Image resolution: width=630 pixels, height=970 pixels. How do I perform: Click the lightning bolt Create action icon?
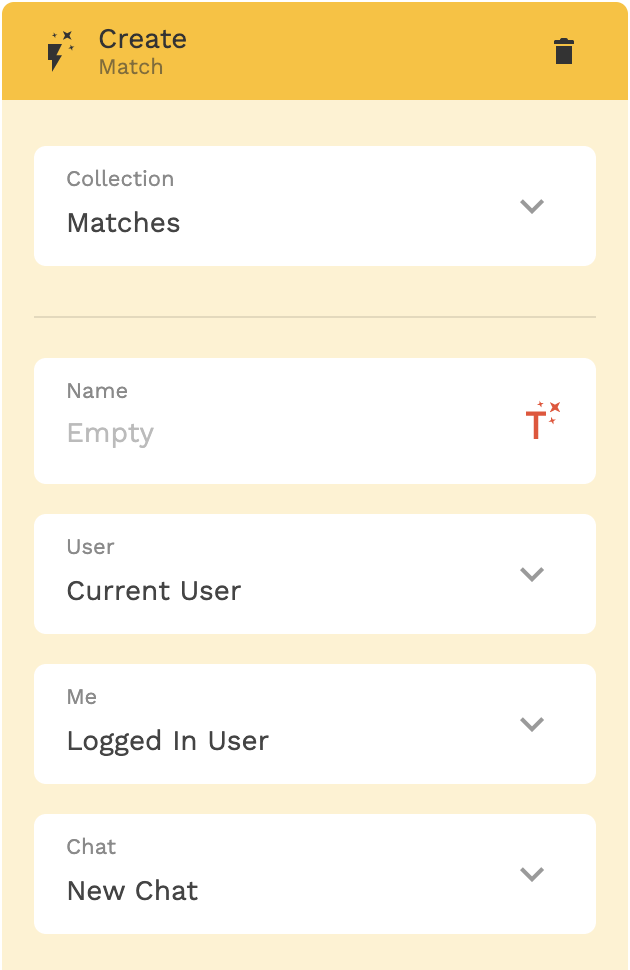61,51
